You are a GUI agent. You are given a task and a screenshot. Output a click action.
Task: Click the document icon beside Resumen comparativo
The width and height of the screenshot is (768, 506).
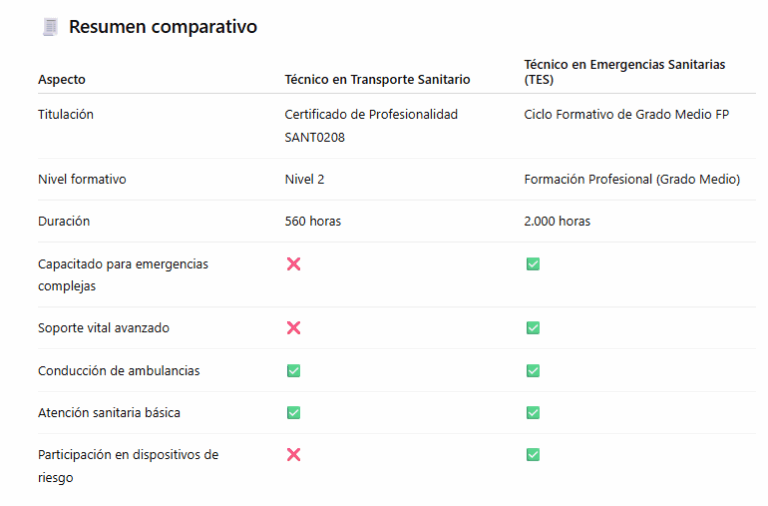point(50,27)
